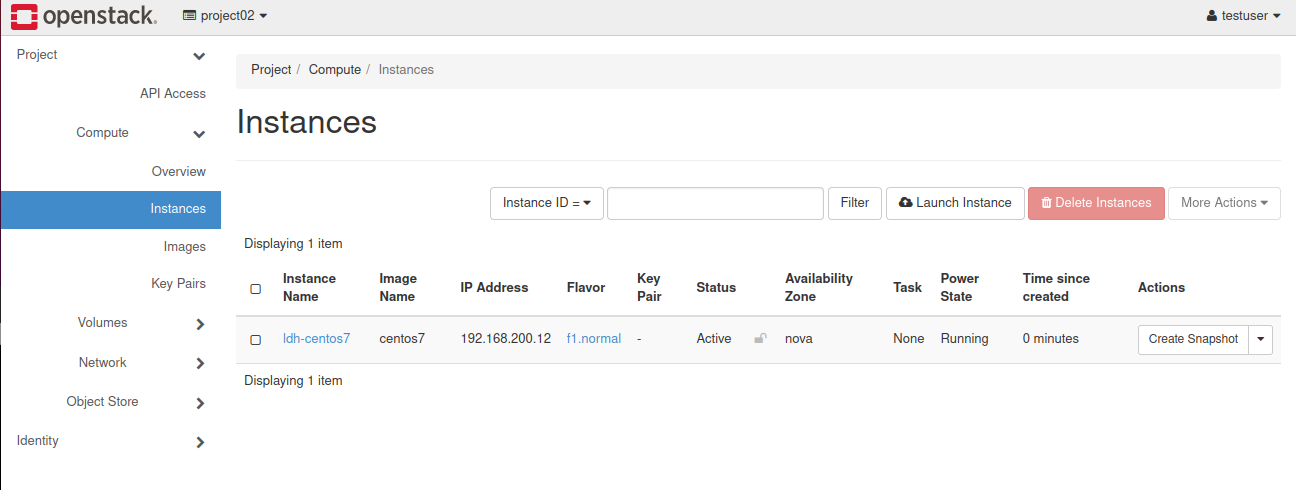Click the Power State column header
Viewport: 1296px width, 490px height.
(960, 288)
